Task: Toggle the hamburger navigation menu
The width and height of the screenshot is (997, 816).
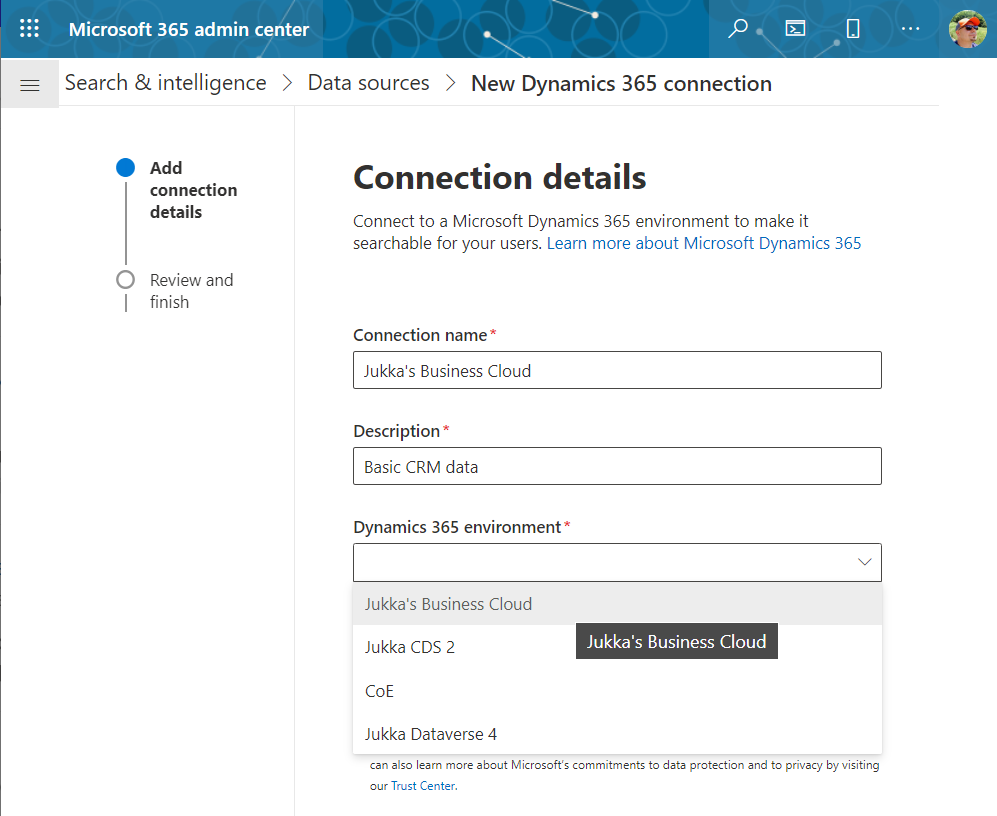Action: click(x=30, y=85)
